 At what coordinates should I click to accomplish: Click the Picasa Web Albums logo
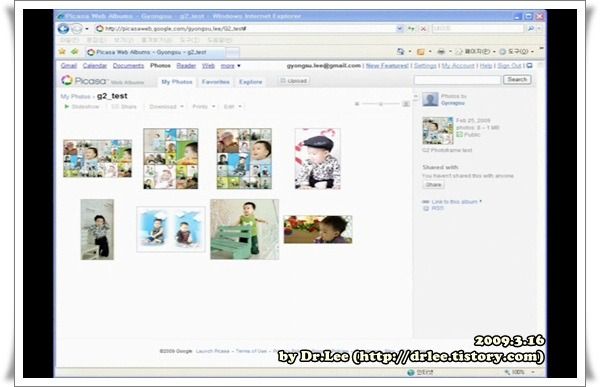point(103,81)
